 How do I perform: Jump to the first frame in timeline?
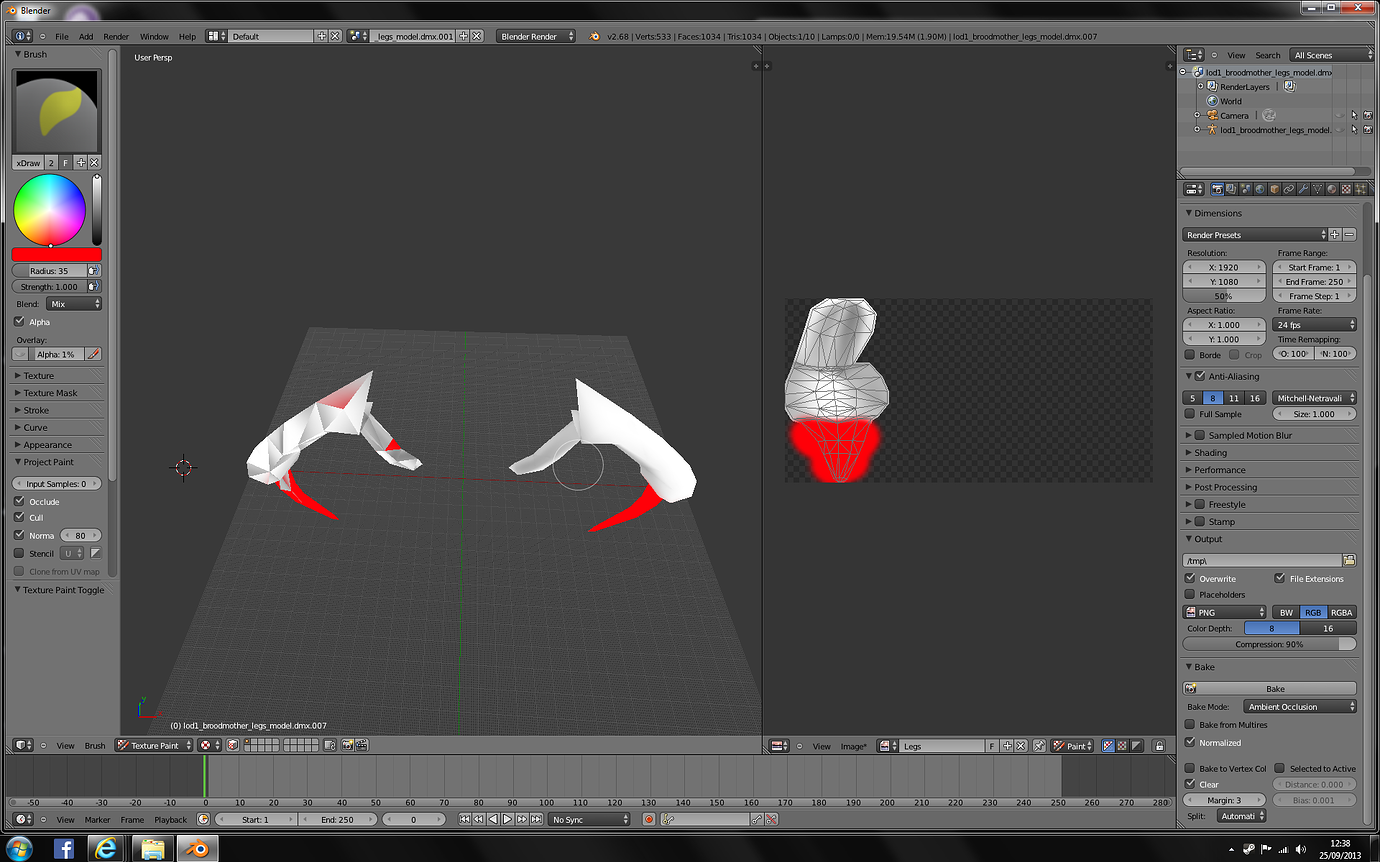coord(465,819)
